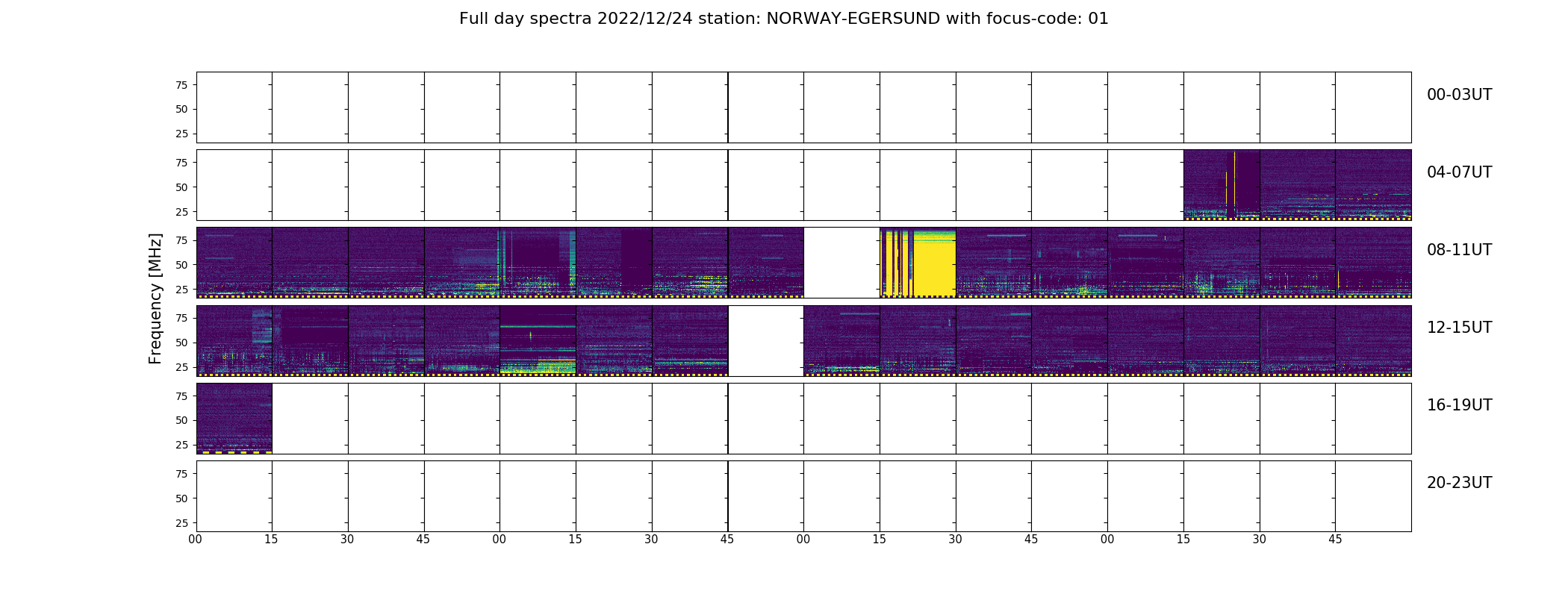Click y-tick '75' of the 04-07UT row
Screen dimensions: 1568x597
point(181,163)
